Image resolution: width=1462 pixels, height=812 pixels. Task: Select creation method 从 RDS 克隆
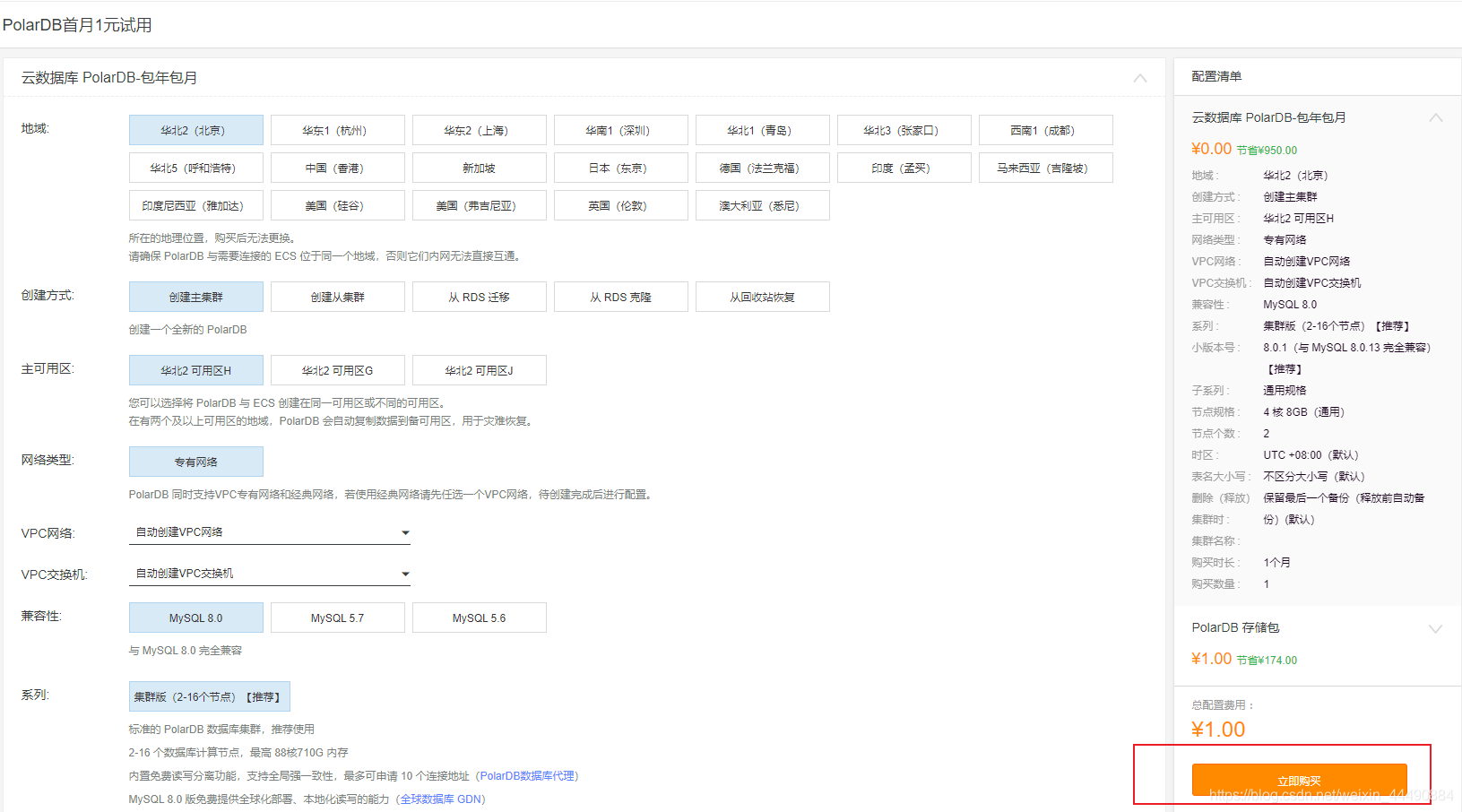pos(620,297)
